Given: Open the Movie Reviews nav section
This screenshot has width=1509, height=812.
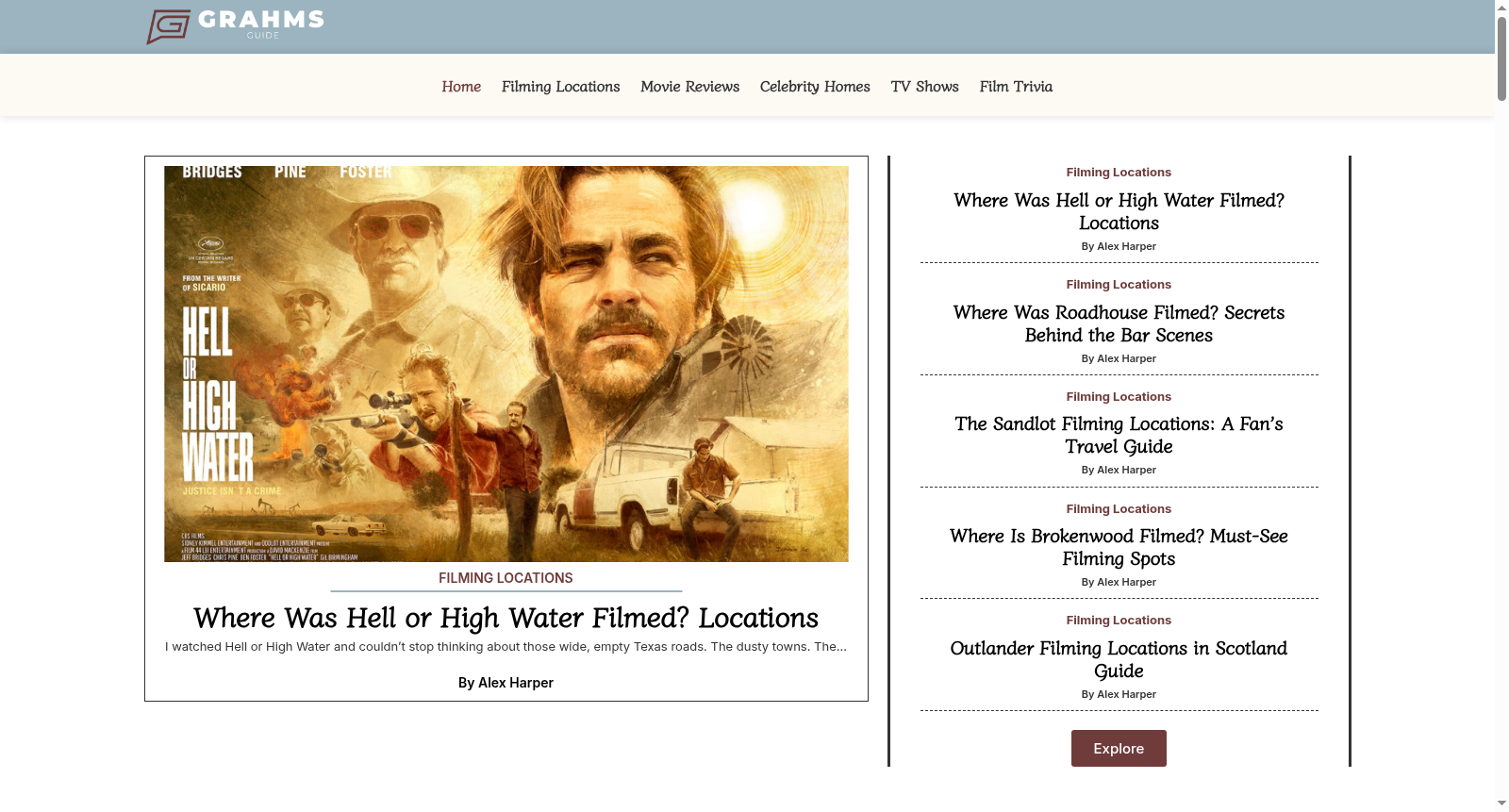Looking at the screenshot, I should pyautogui.click(x=690, y=87).
